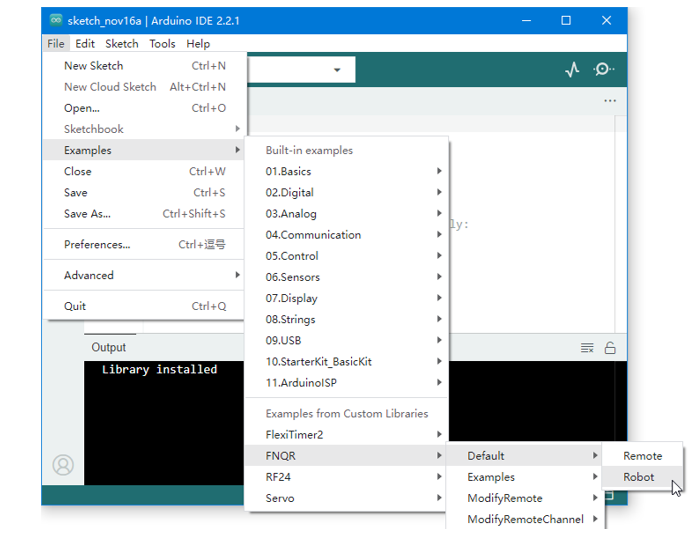
Task: Open the Serial Plotter icon
Action: [572, 69]
